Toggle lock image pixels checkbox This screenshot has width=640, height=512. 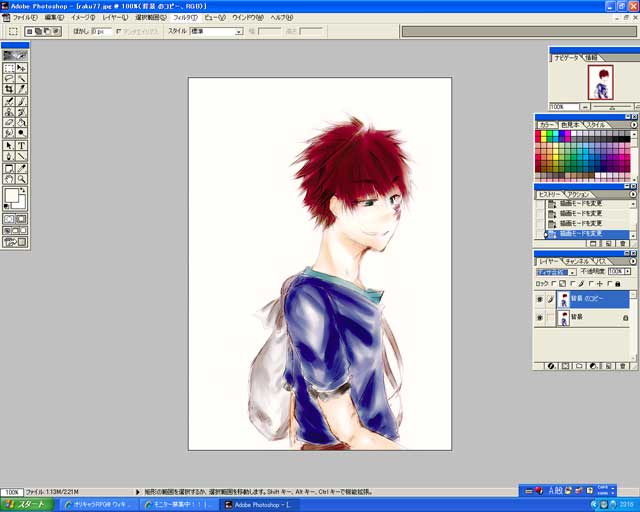(x=573, y=283)
